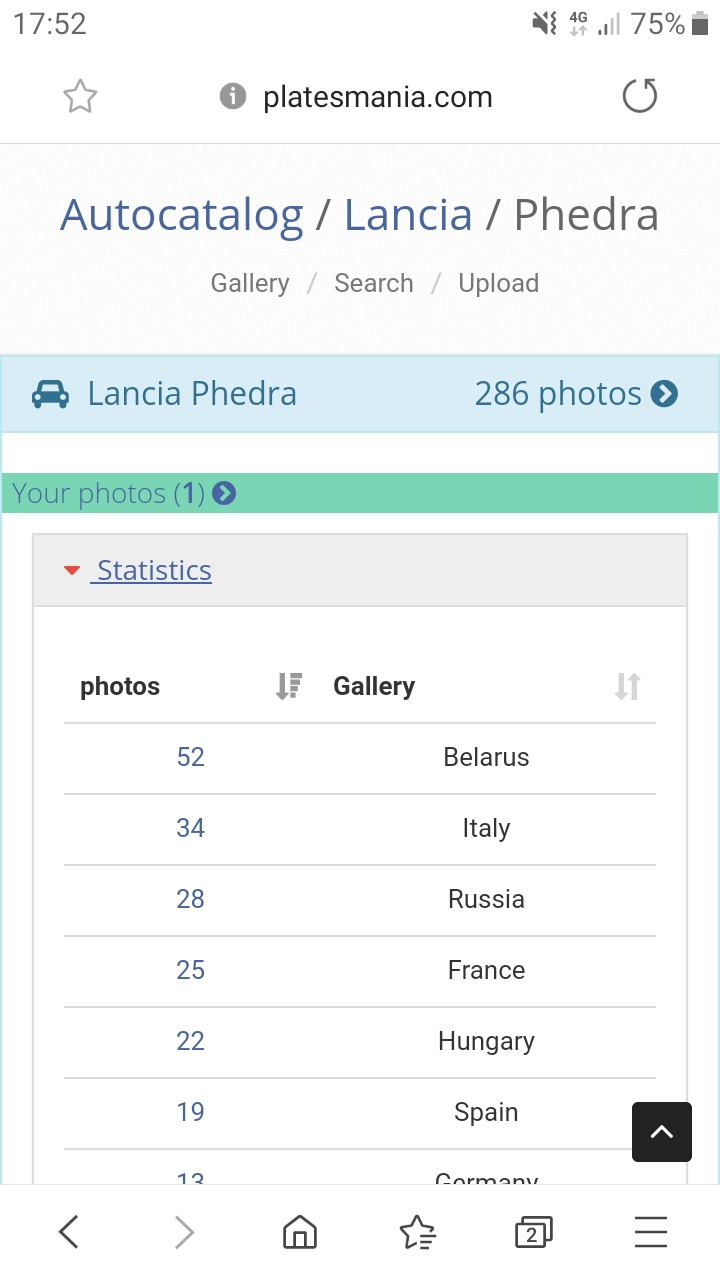This screenshot has height=1280, width=720.
Task: Go to the Upload section
Action: pos(498,283)
